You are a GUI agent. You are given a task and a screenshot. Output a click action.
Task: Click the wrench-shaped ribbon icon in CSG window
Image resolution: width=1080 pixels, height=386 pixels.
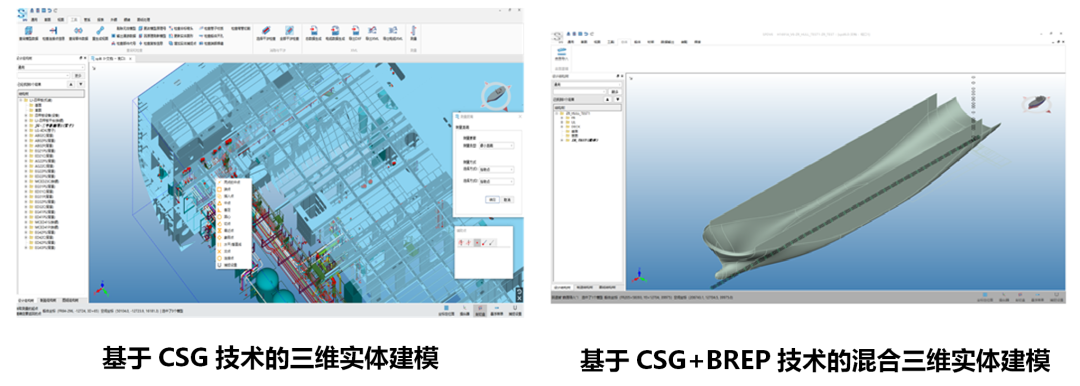click(x=100, y=32)
